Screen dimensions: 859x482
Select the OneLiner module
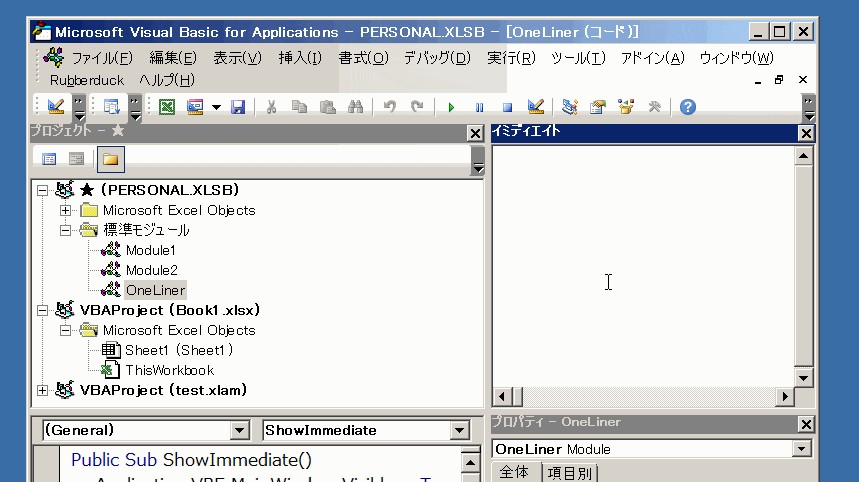coord(156,290)
